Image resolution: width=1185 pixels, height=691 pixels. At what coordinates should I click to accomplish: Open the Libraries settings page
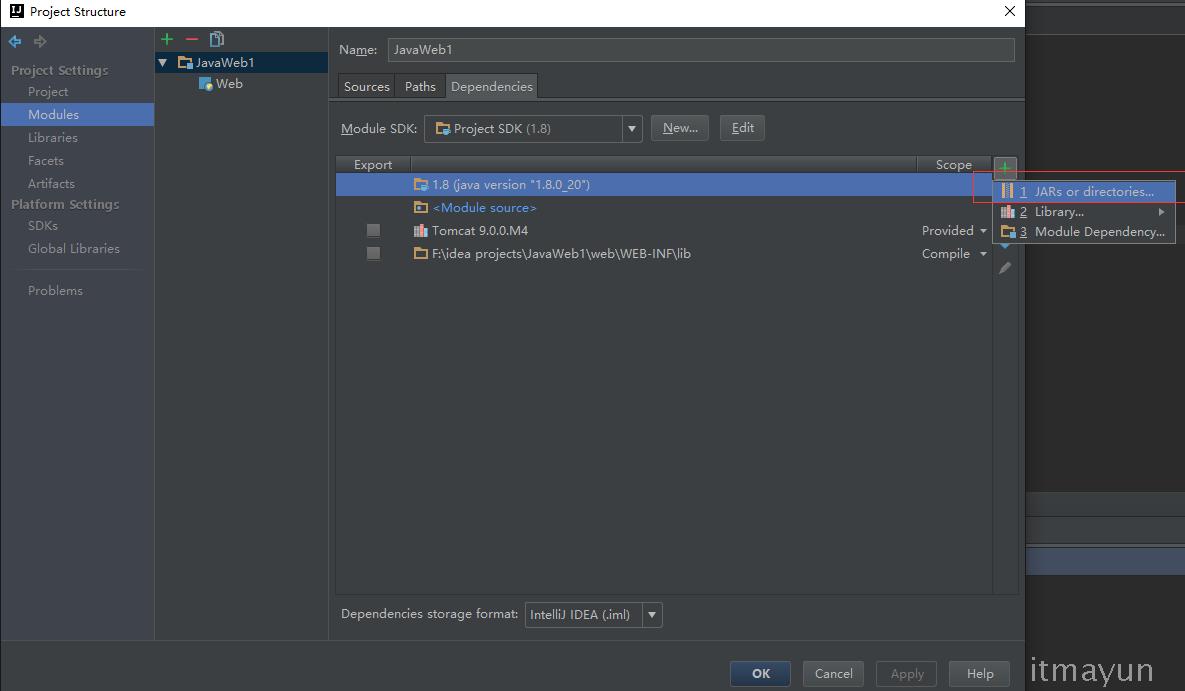pos(52,138)
